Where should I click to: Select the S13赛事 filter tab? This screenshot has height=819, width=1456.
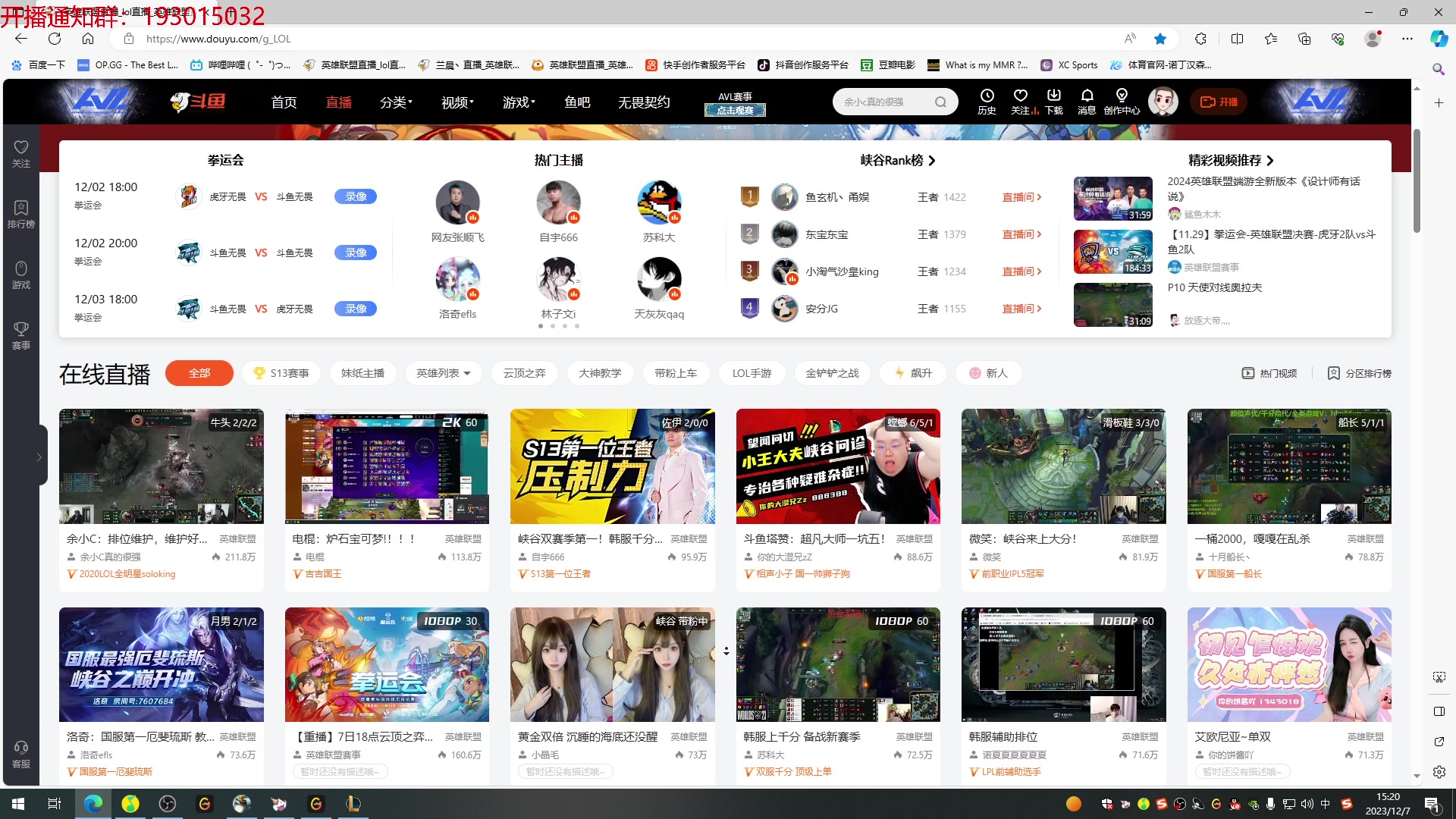click(x=281, y=373)
